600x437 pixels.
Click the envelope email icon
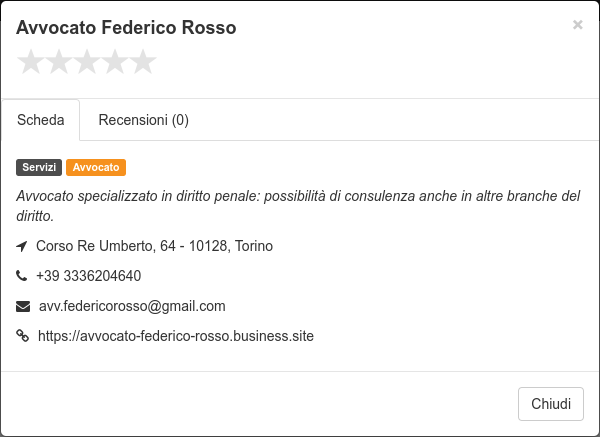pyautogui.click(x=23, y=307)
